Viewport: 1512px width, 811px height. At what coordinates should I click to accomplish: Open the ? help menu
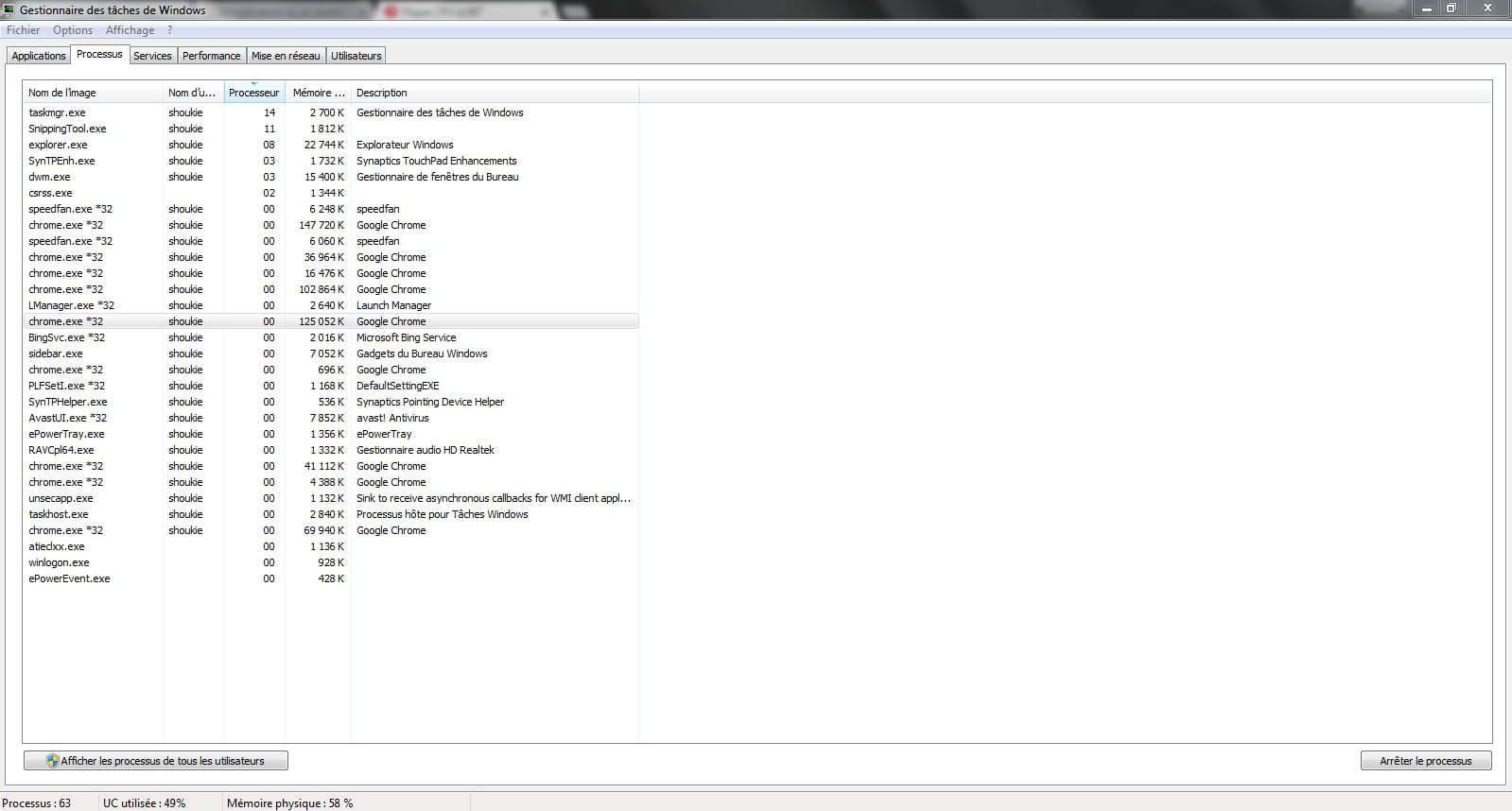[x=170, y=30]
